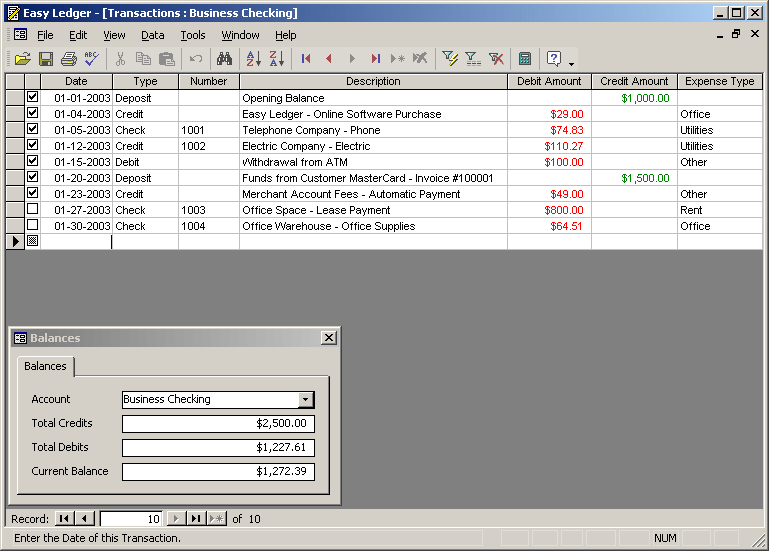Click the Print toolbar icon
Viewport: 769px width, 551px height.
[x=69, y=59]
